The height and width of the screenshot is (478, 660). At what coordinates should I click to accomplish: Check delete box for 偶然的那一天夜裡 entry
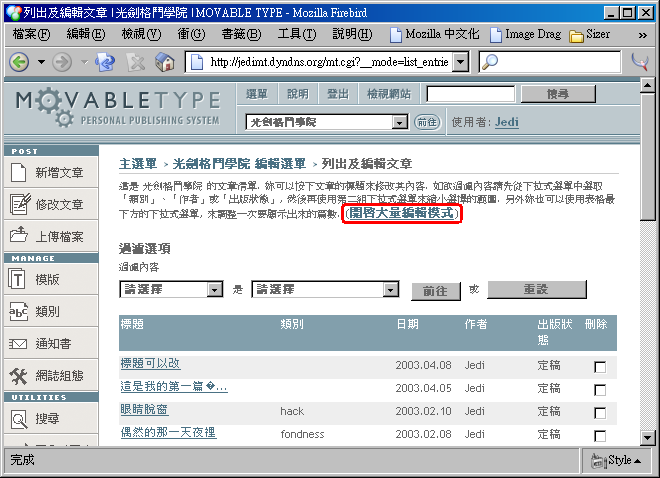click(600, 436)
